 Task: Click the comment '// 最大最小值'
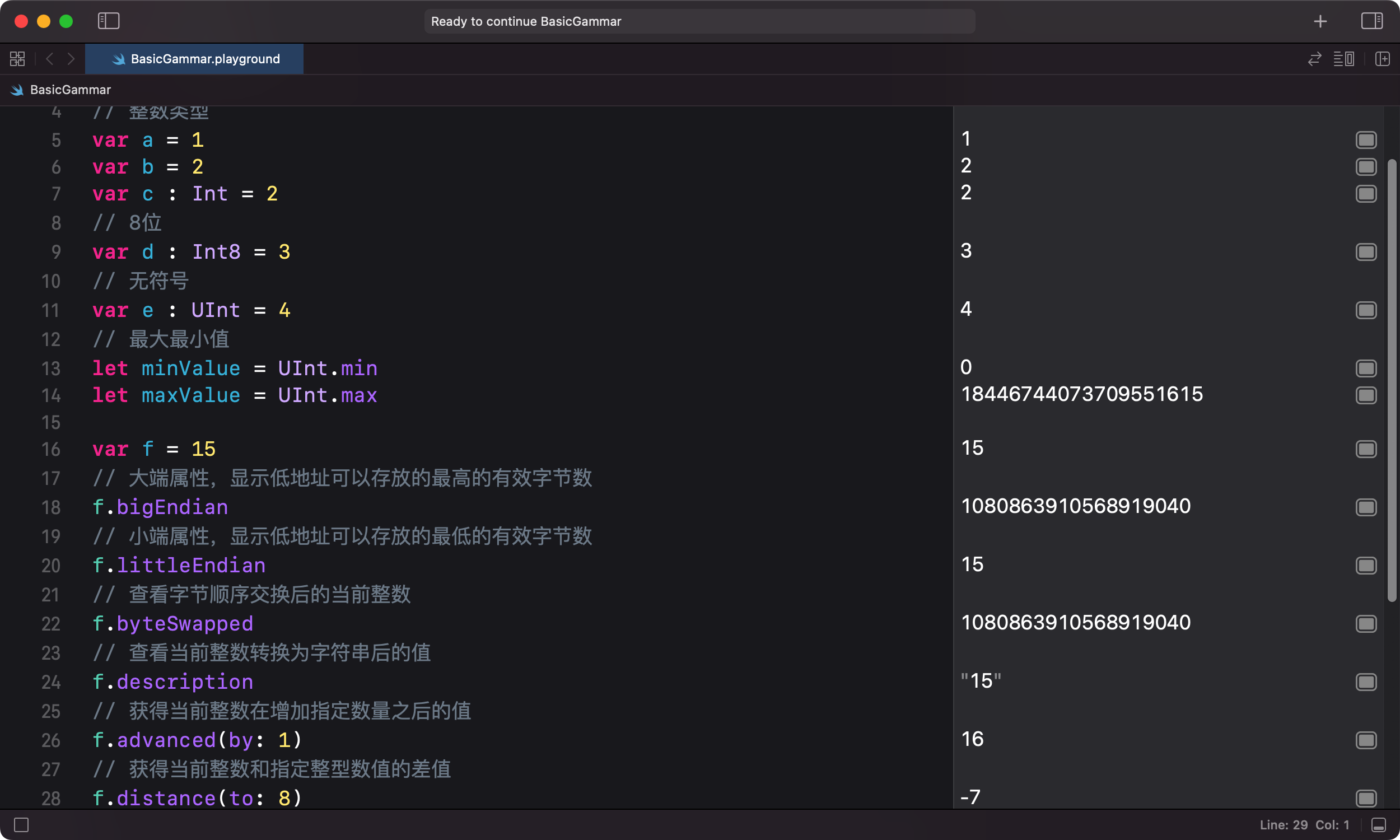click(x=161, y=339)
